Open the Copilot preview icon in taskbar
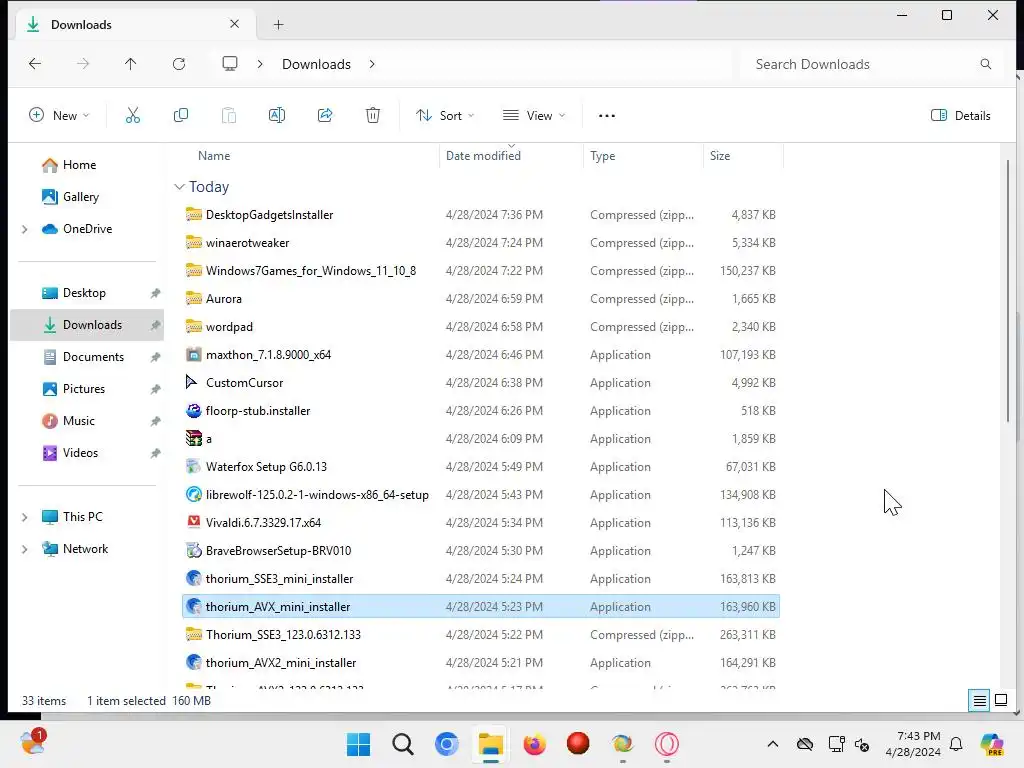The height and width of the screenshot is (768, 1024). [992, 744]
